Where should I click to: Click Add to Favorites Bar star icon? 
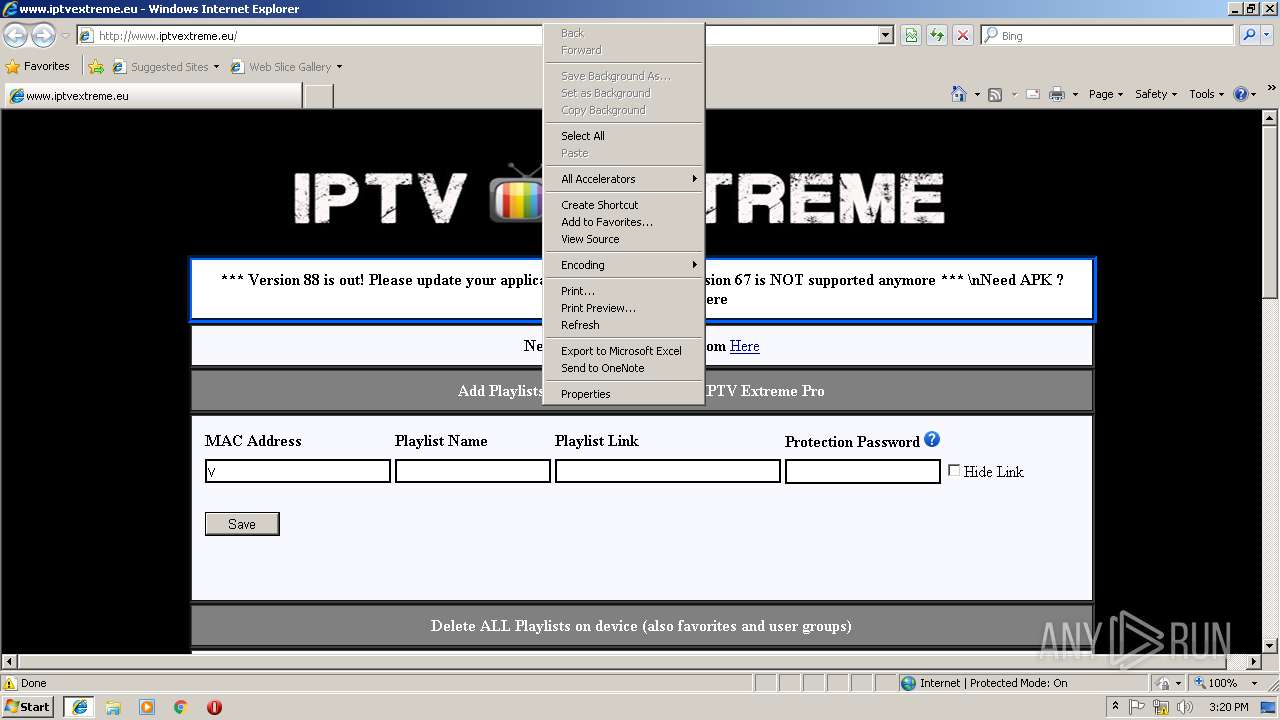(x=96, y=67)
